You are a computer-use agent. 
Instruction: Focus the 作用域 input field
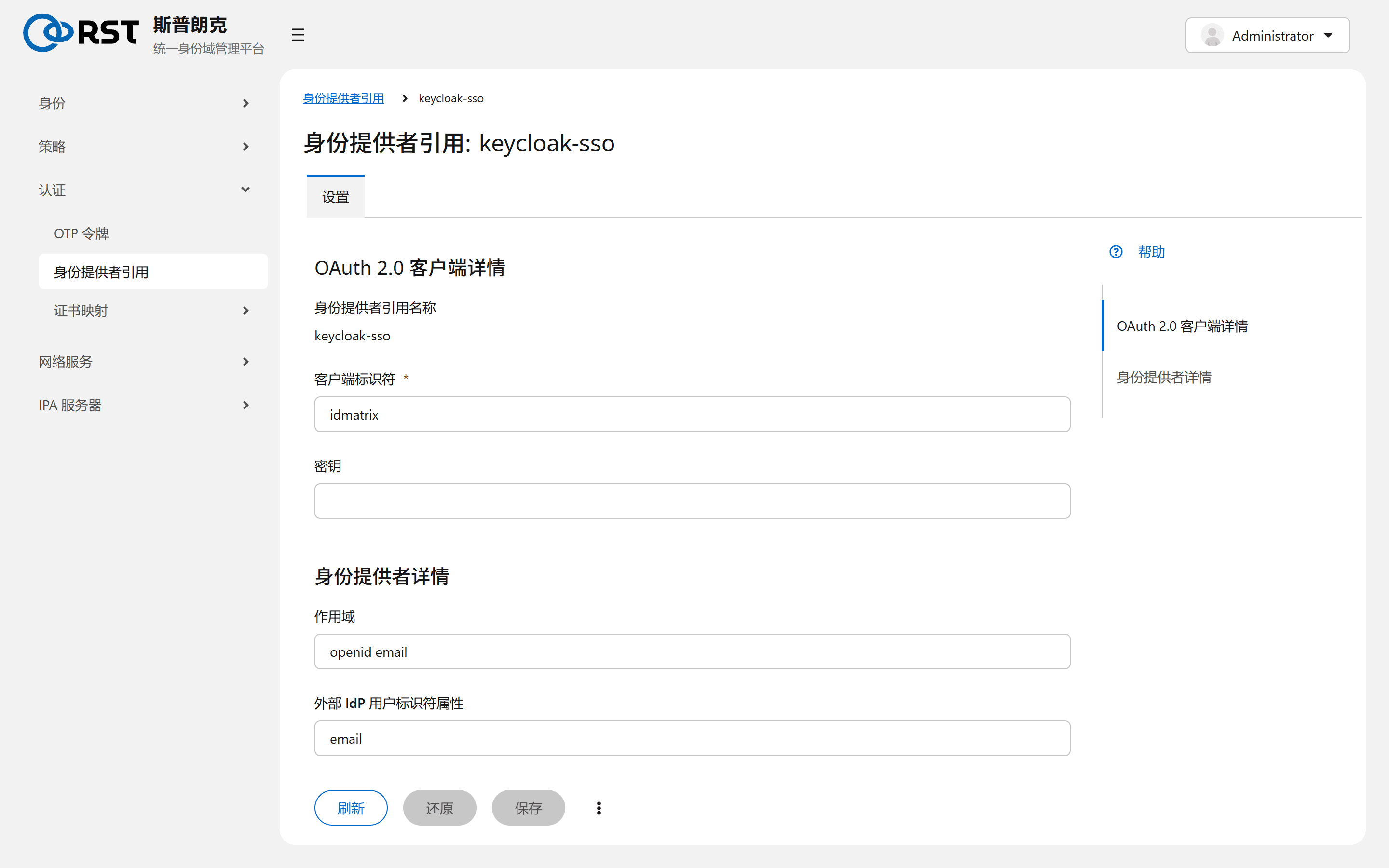692,651
